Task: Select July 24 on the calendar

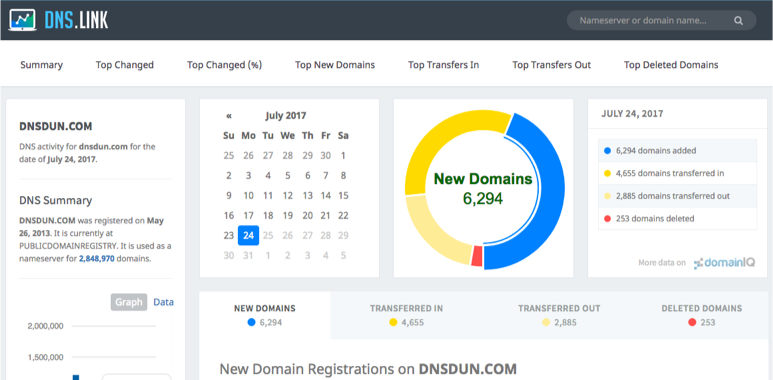Action: 248,236
